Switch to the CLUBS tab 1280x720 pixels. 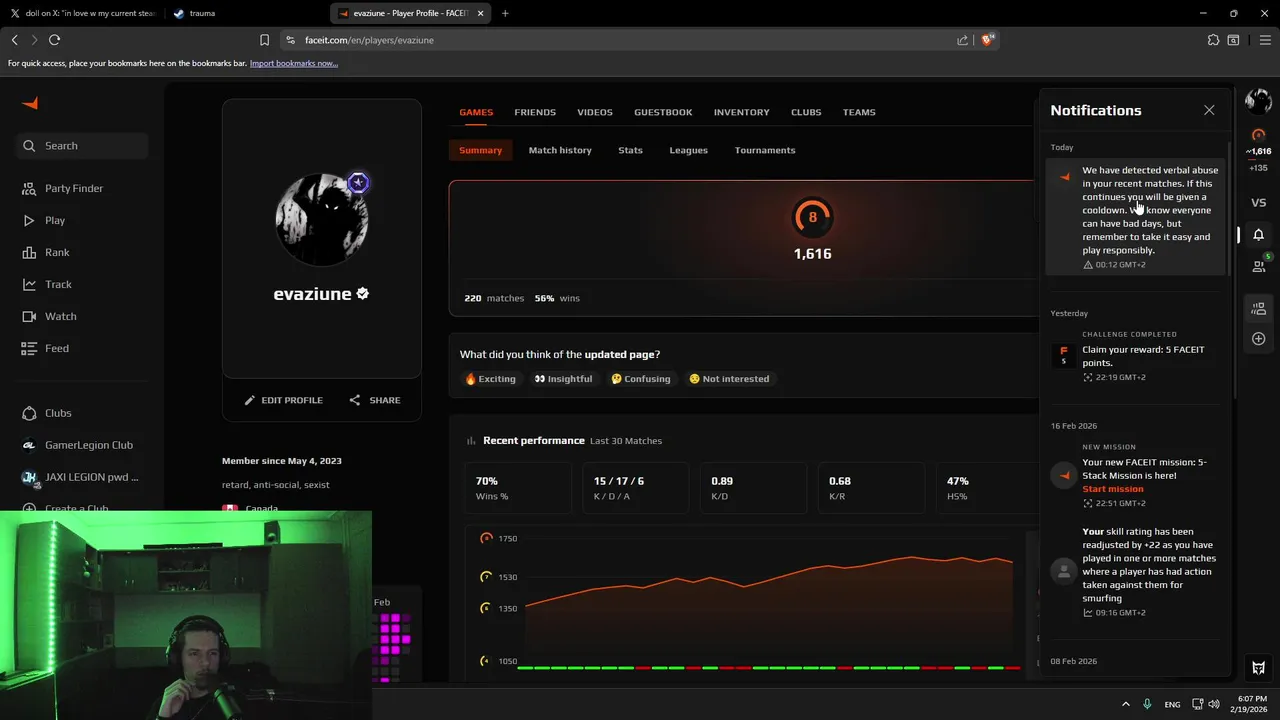[x=806, y=112]
